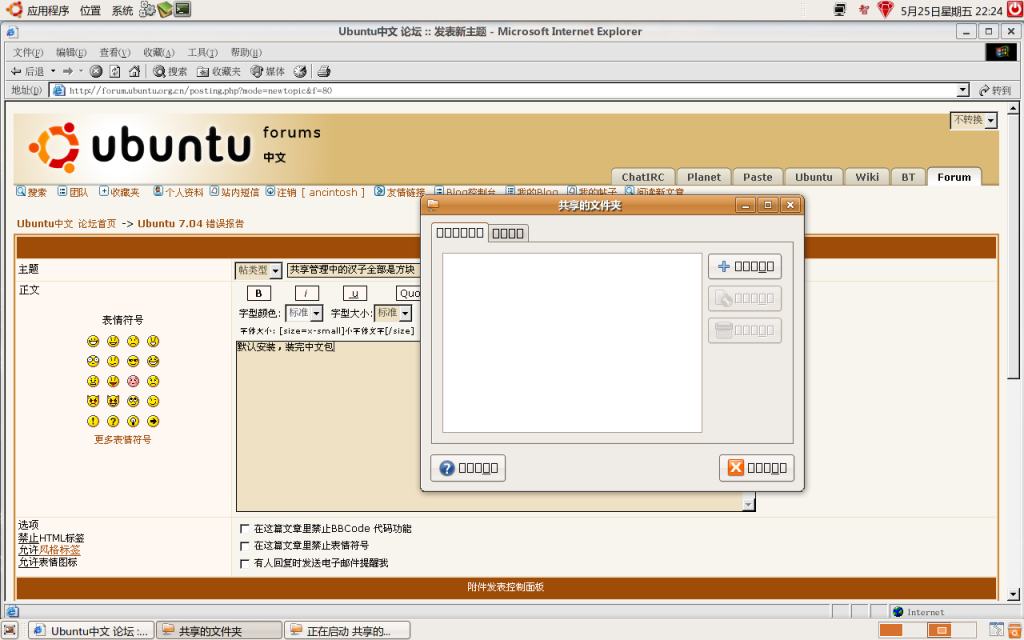
Task: Click the IE forward arrow button
Action: tap(68, 71)
